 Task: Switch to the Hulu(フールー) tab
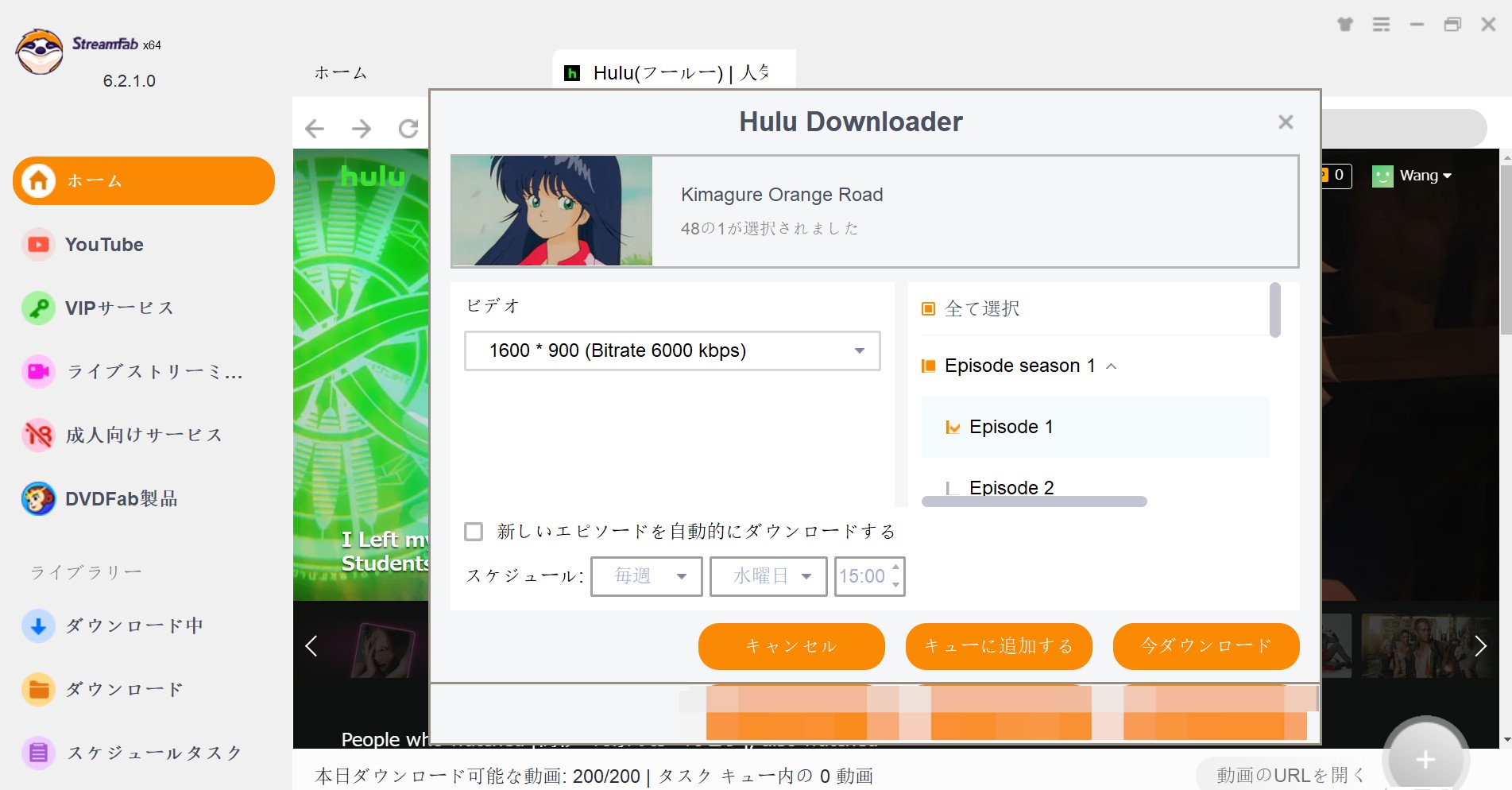(x=674, y=72)
